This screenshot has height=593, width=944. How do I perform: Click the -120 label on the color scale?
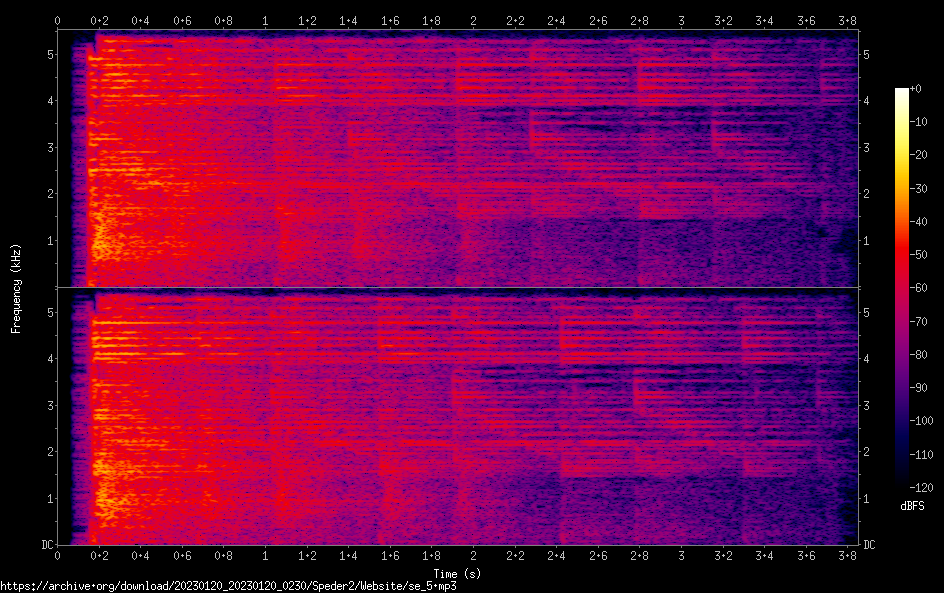(x=924, y=487)
